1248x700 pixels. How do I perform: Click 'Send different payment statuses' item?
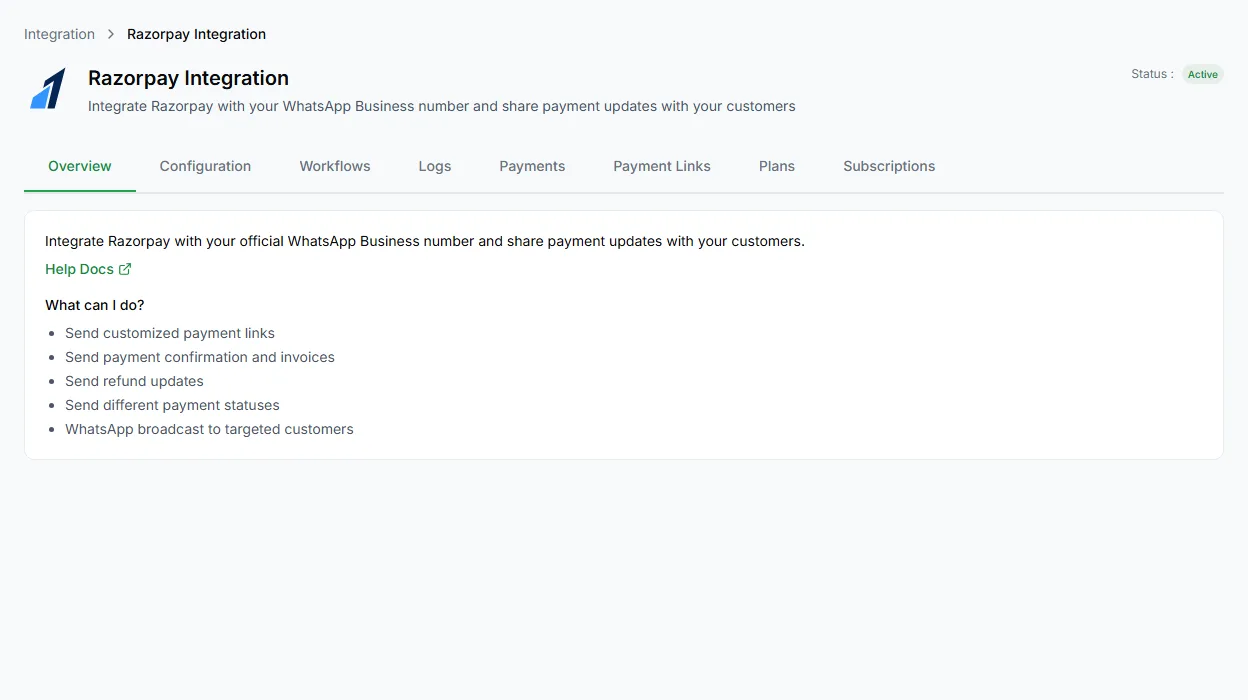tap(172, 405)
